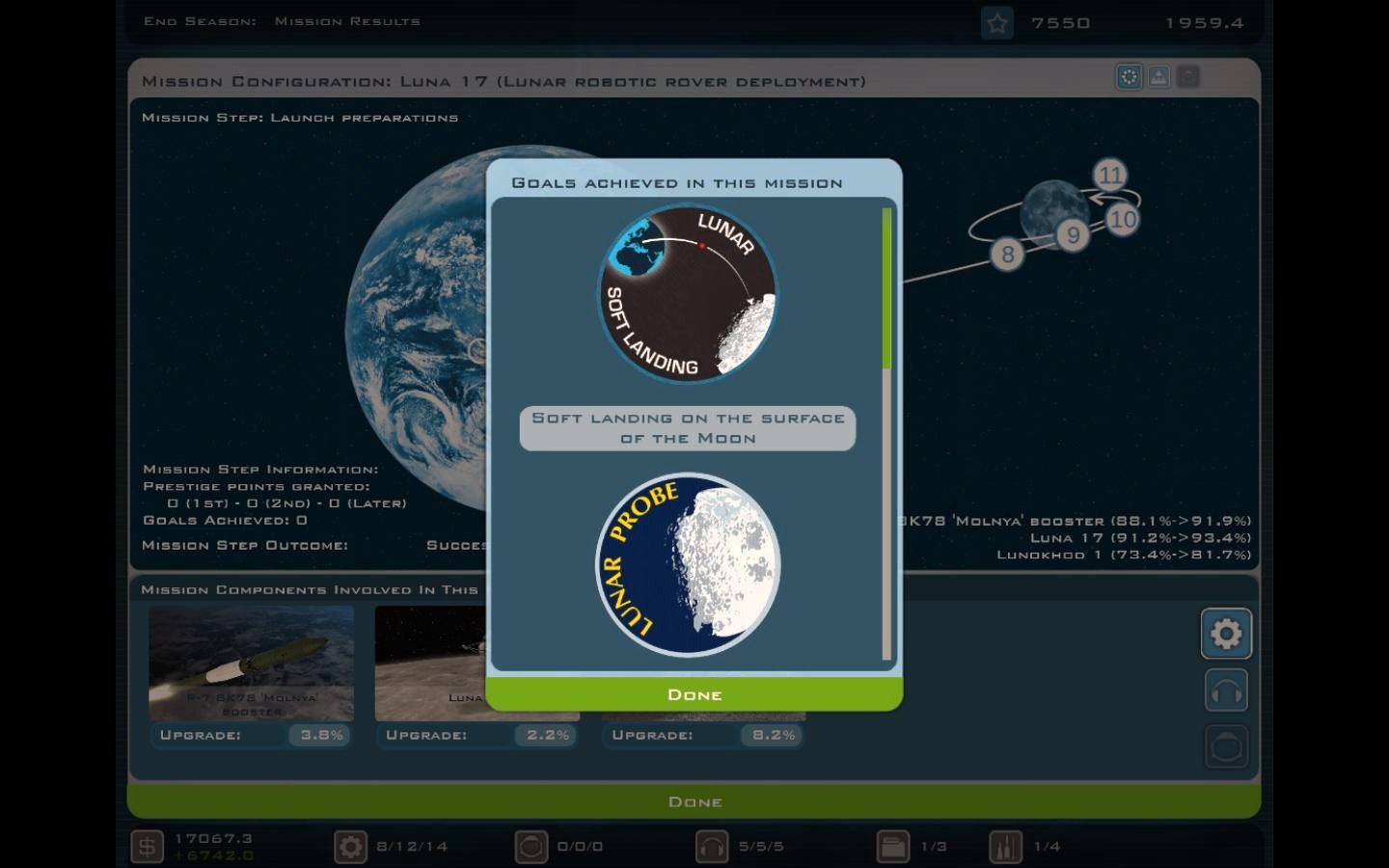The image size is (1389, 868).
Task: Click the rockets icon in bottom status bar
Action: click(1005, 847)
